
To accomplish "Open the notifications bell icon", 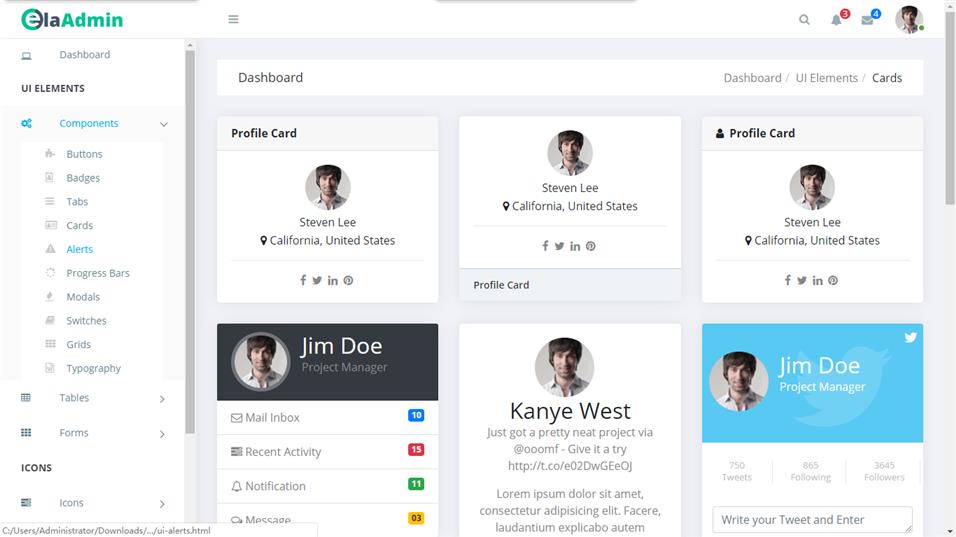I will 837,20.
